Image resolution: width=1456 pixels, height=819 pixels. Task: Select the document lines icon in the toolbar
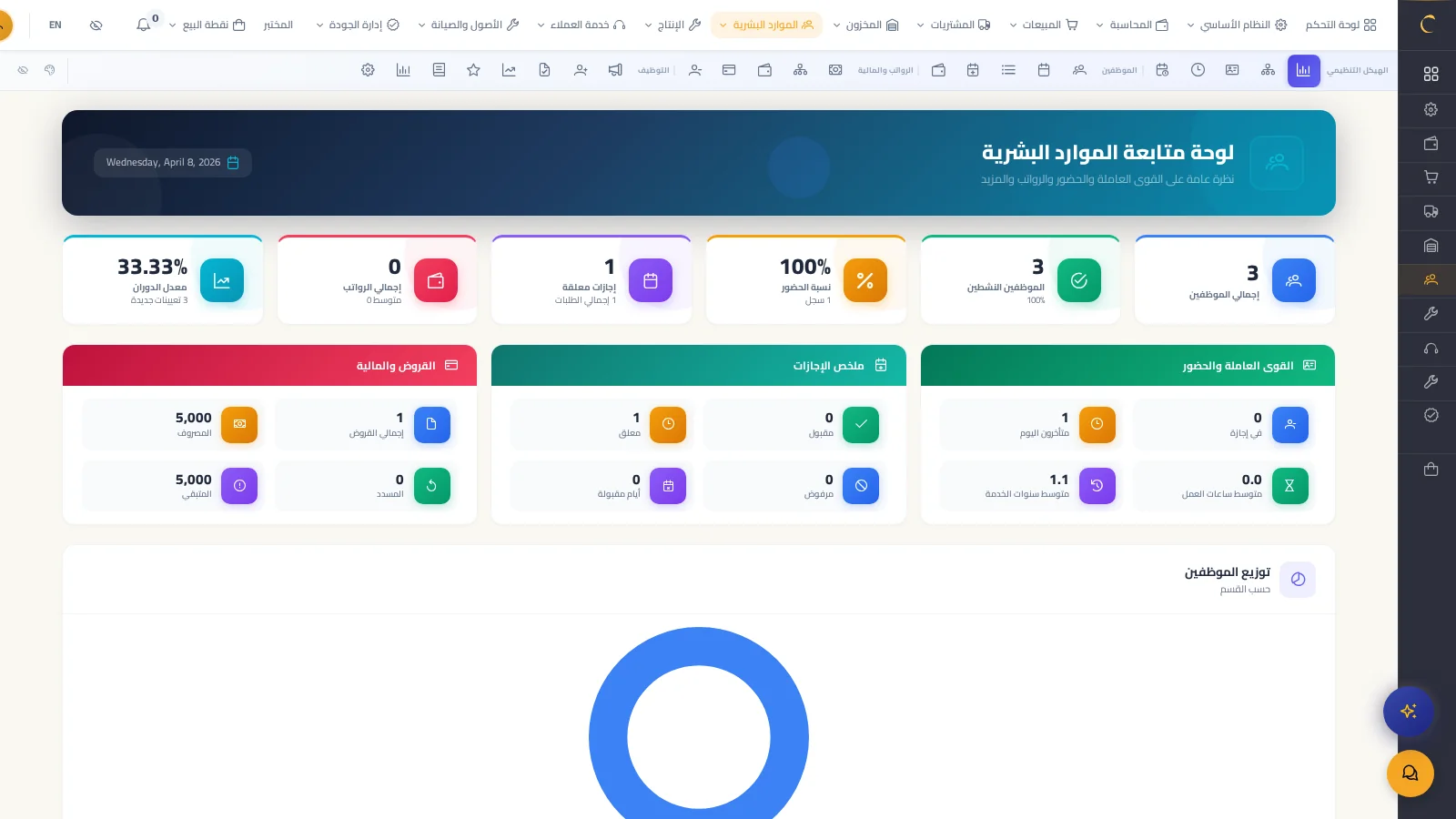point(439,70)
